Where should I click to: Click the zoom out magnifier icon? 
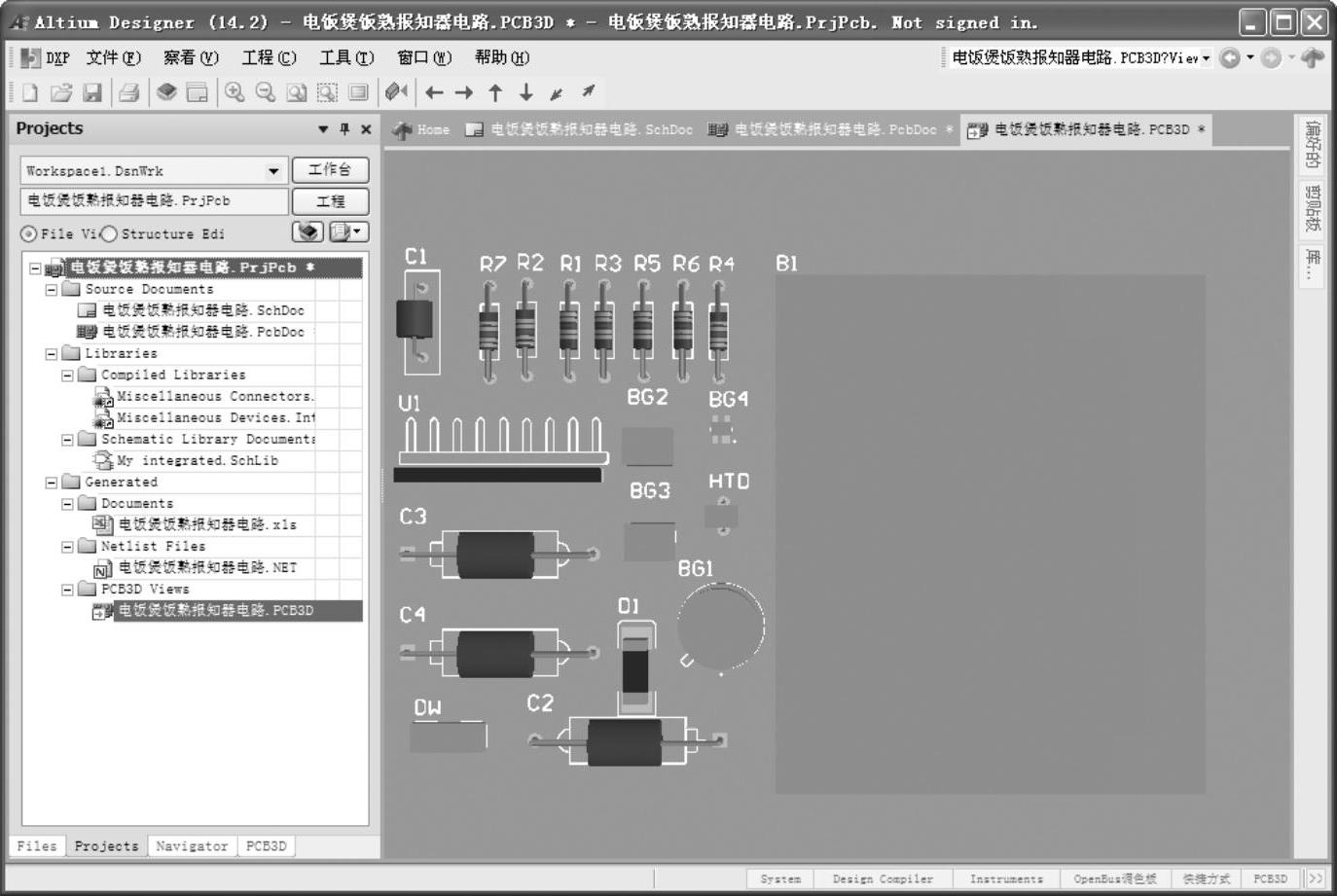click(x=265, y=92)
